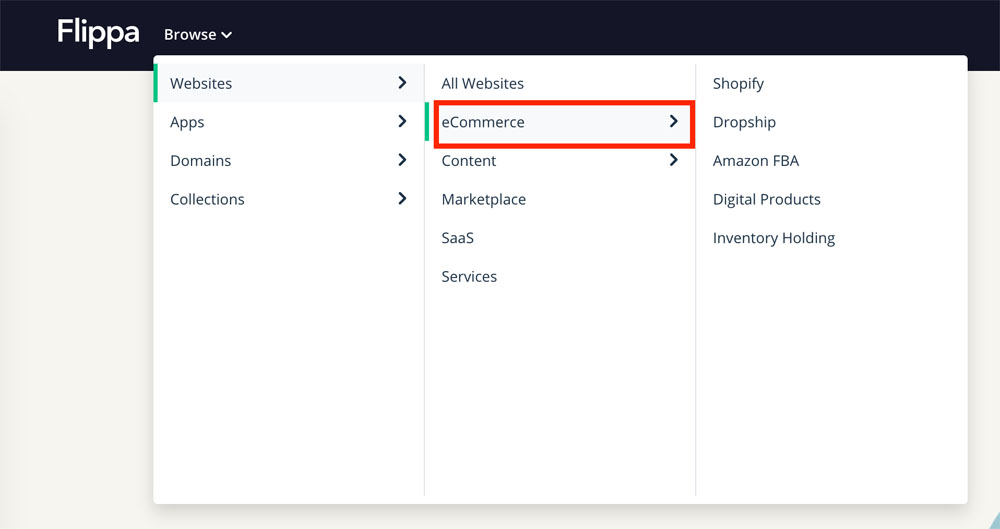This screenshot has width=1000, height=529.
Task: Click the chevron arrow next to Browse
Action: (226, 35)
